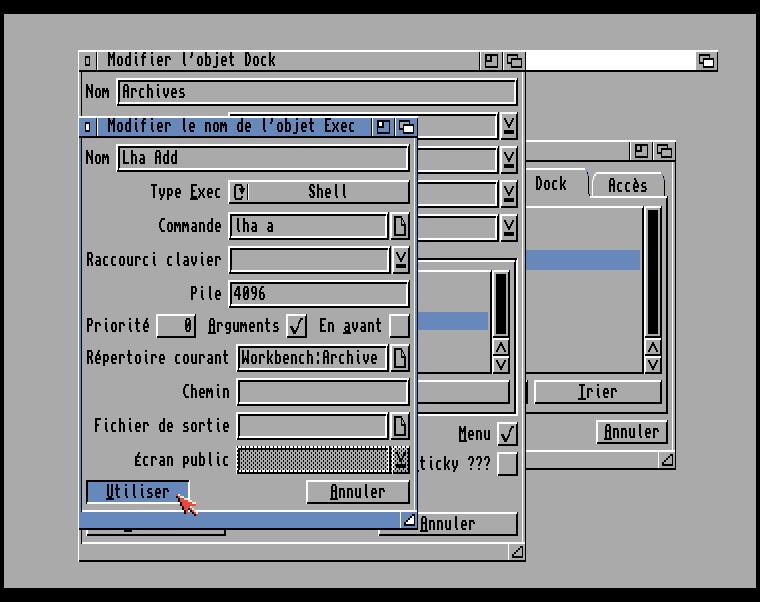This screenshot has height=602, width=760.
Task: Uncheck the Menu checkbox
Action: tap(507, 434)
